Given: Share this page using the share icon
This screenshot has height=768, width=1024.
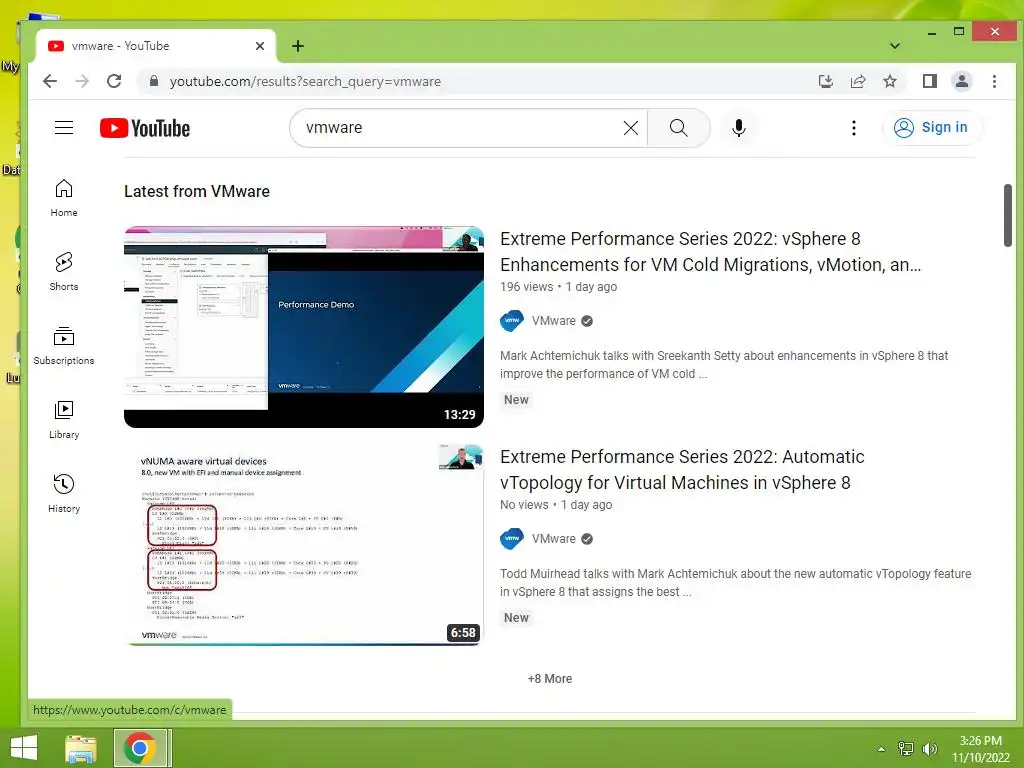Looking at the screenshot, I should pyautogui.click(x=857, y=81).
